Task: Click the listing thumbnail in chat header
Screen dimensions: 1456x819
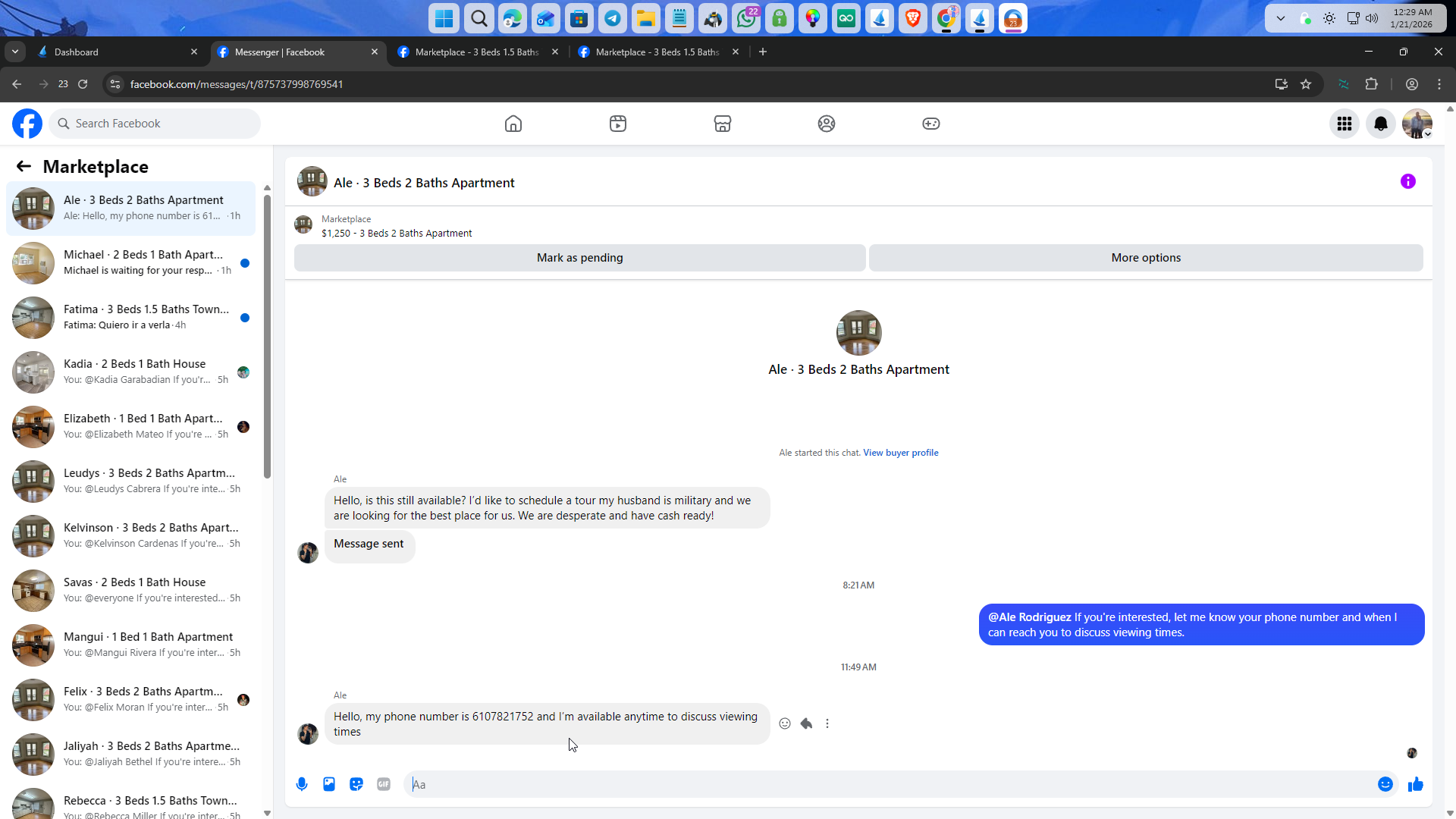Action: point(312,181)
